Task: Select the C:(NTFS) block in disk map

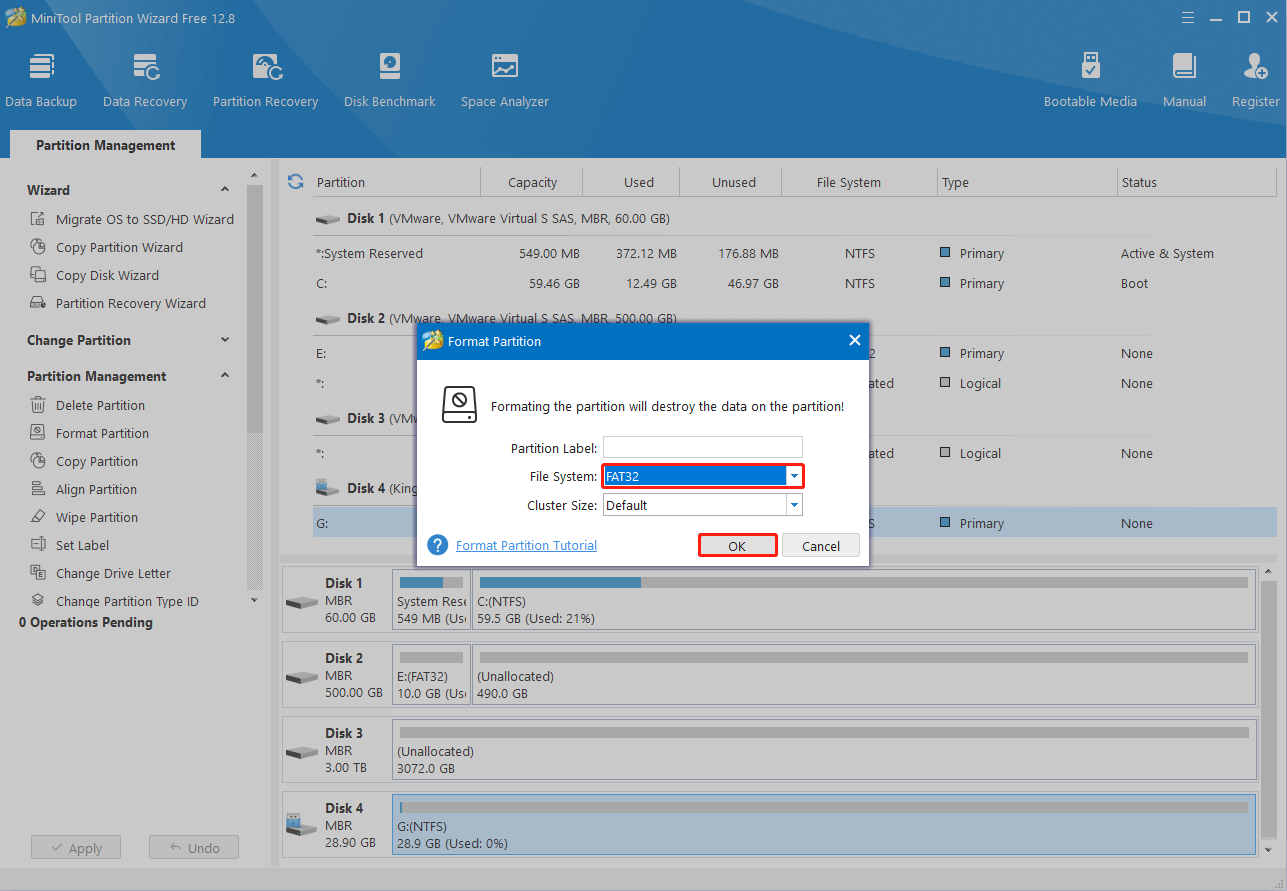Action: coord(864,600)
